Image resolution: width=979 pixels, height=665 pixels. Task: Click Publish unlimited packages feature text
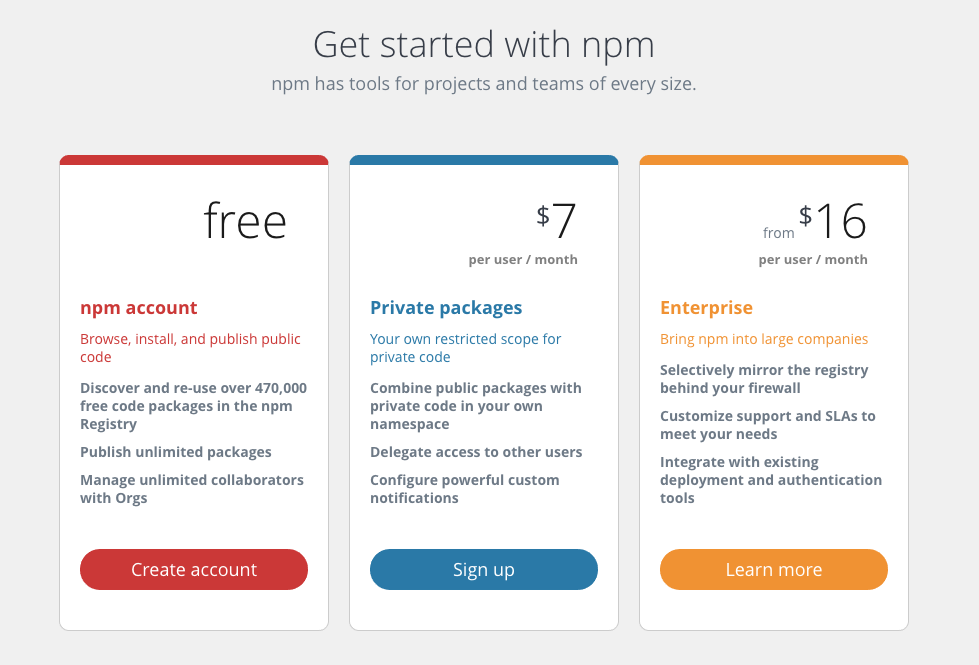tap(175, 452)
